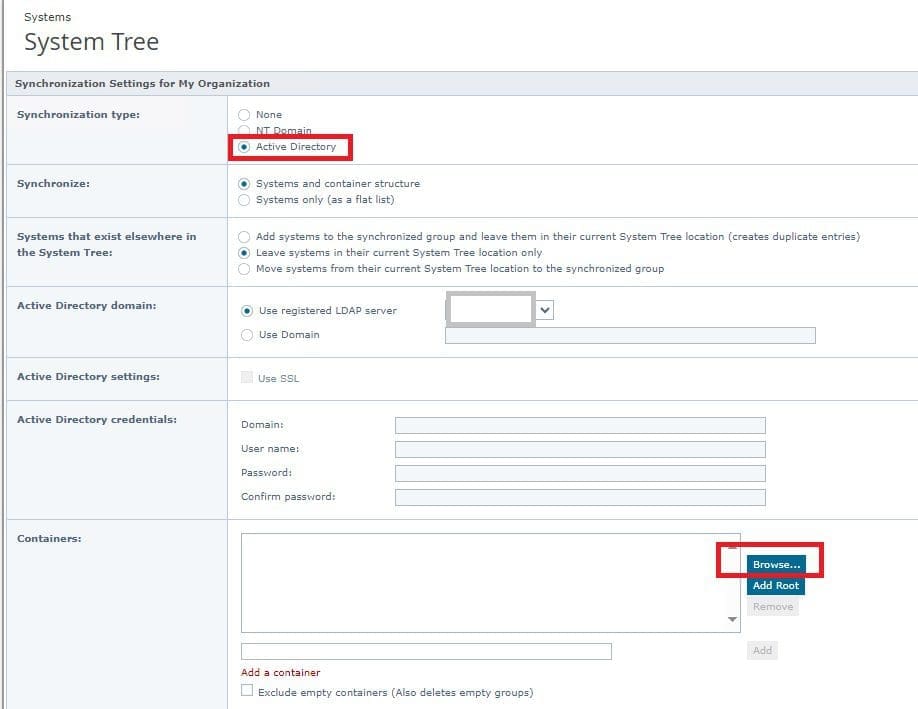Screen dimensions: 918x709
Task: Select the Use Domain radio button
Action: point(247,335)
